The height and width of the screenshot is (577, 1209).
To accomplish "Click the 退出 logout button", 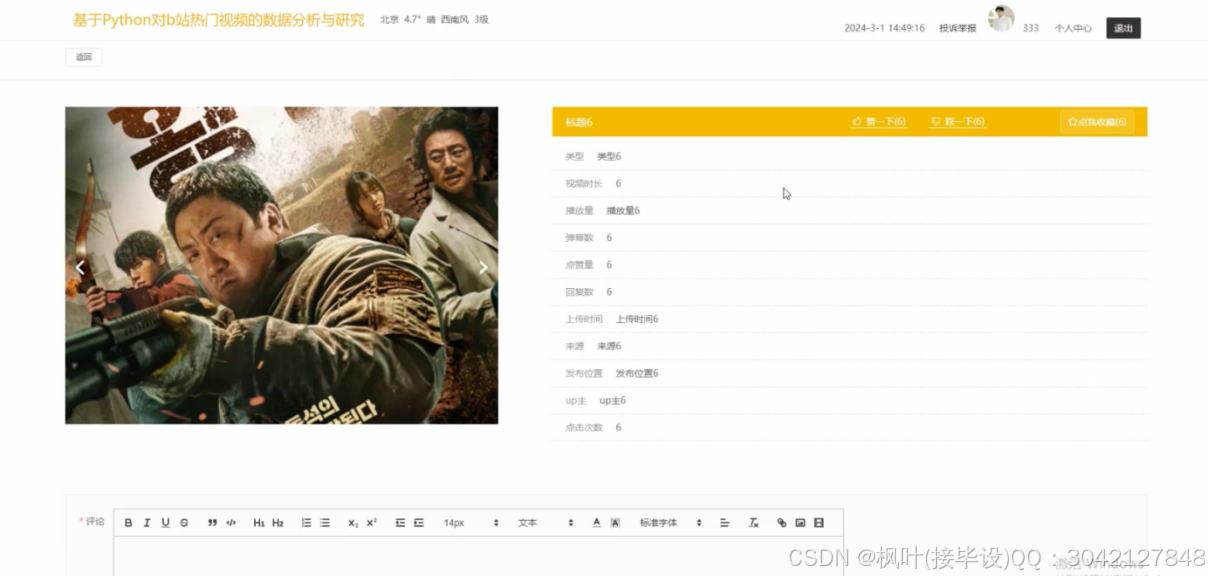I will pyautogui.click(x=1124, y=28).
